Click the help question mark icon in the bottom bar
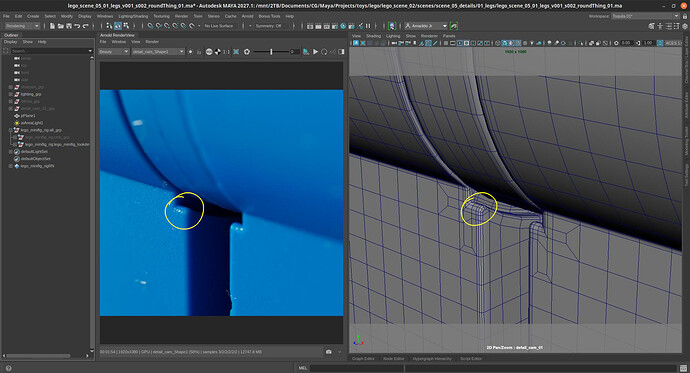The height and width of the screenshot is (373, 690). pyautogui.click(x=8, y=369)
